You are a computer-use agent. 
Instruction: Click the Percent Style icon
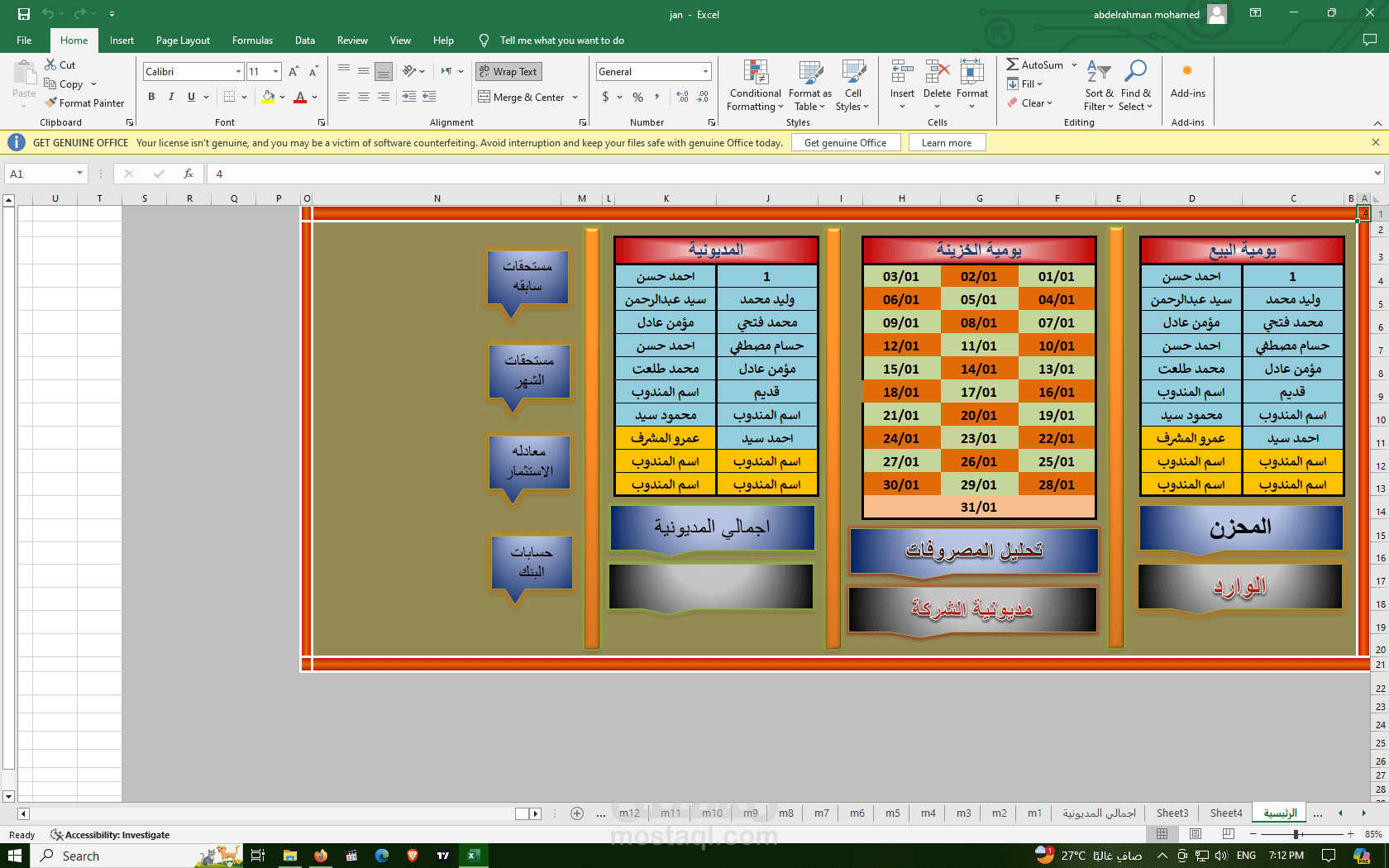[x=637, y=97]
